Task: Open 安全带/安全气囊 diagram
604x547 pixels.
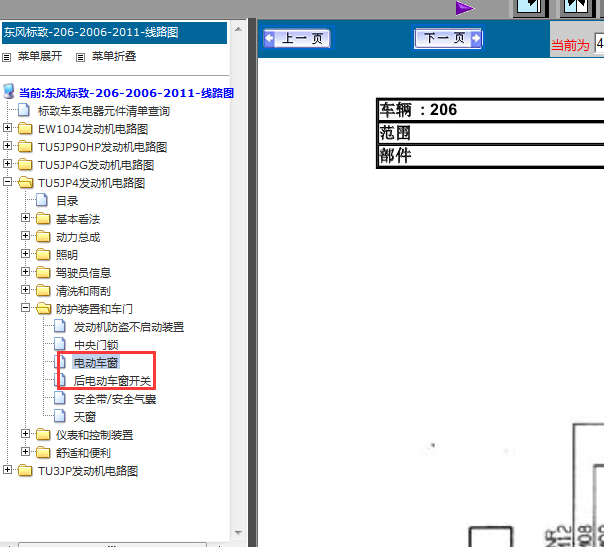Action: pos(115,399)
